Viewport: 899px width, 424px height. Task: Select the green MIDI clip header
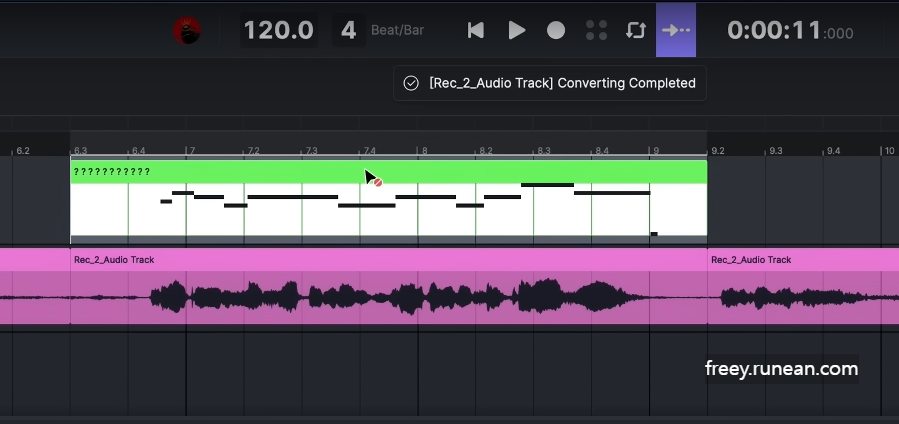[389, 171]
